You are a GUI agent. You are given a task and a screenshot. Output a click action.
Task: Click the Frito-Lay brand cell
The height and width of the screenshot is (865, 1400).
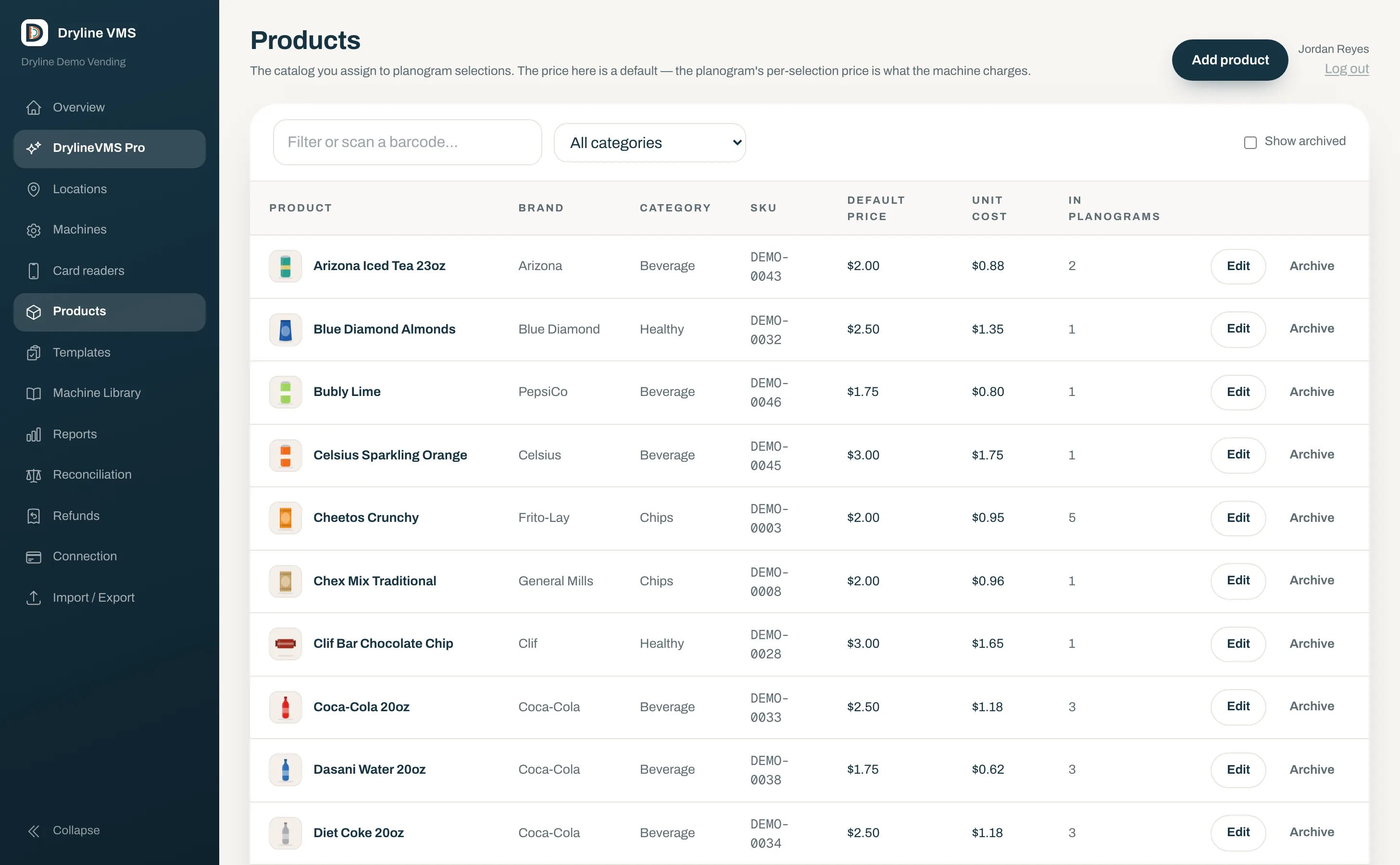(544, 518)
